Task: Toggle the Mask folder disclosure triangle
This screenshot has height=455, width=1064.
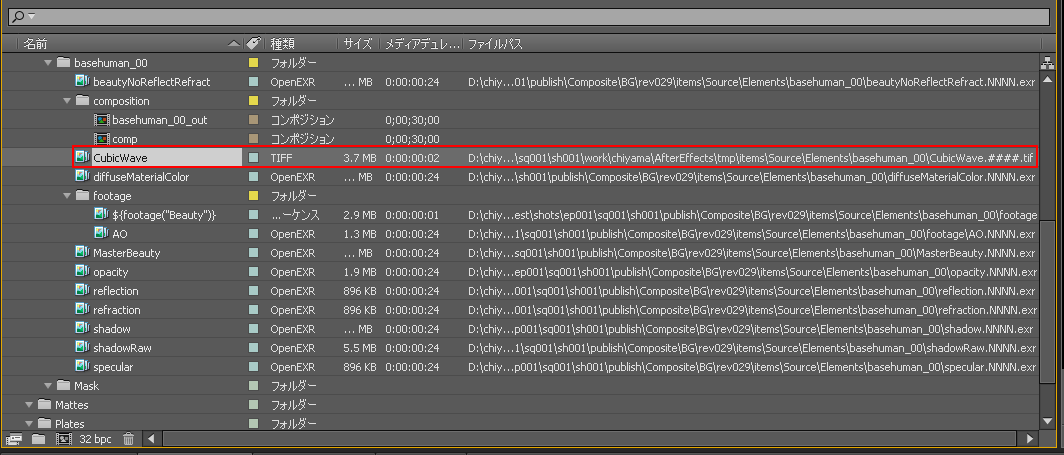Action: [48, 385]
